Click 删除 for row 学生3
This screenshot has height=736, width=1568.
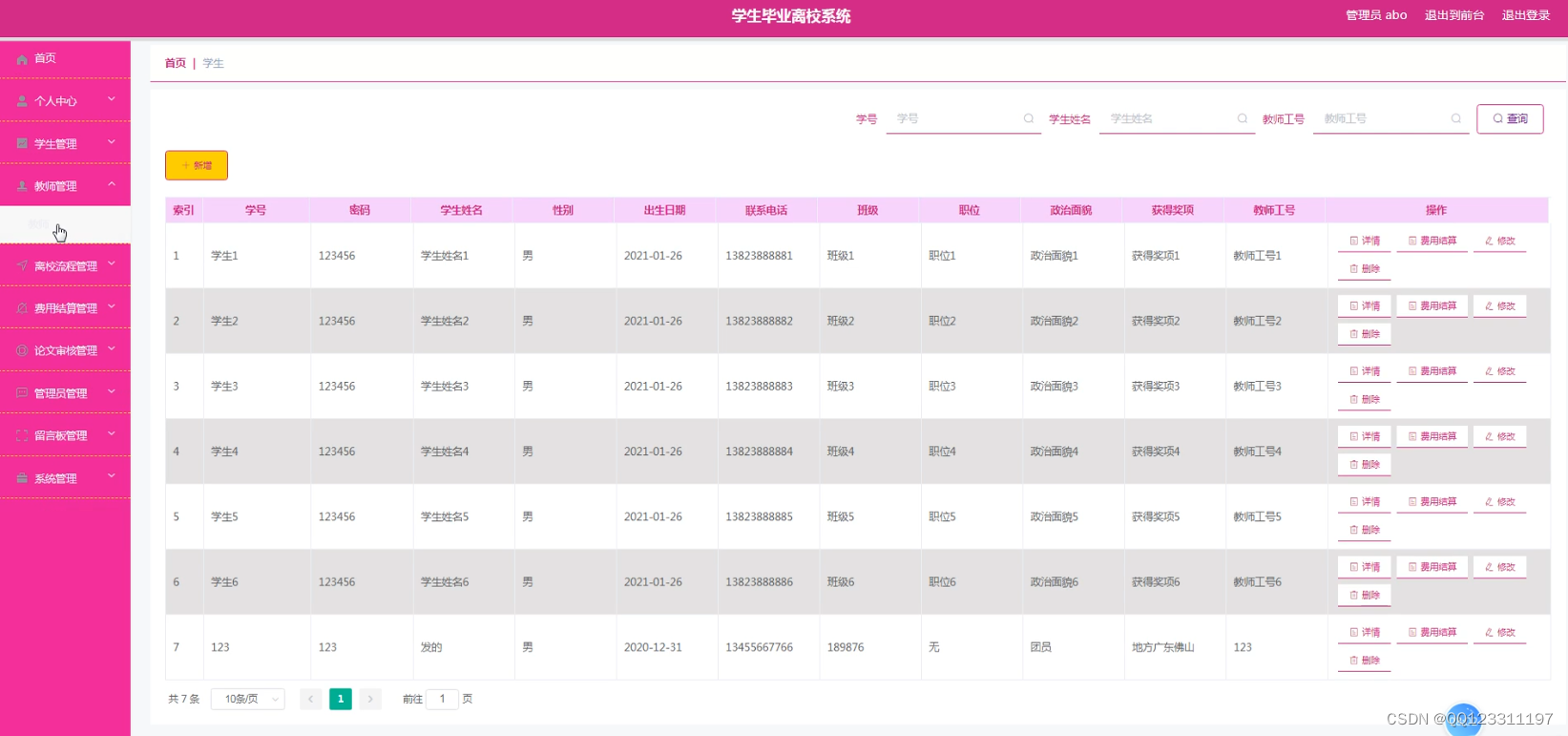1365,399
